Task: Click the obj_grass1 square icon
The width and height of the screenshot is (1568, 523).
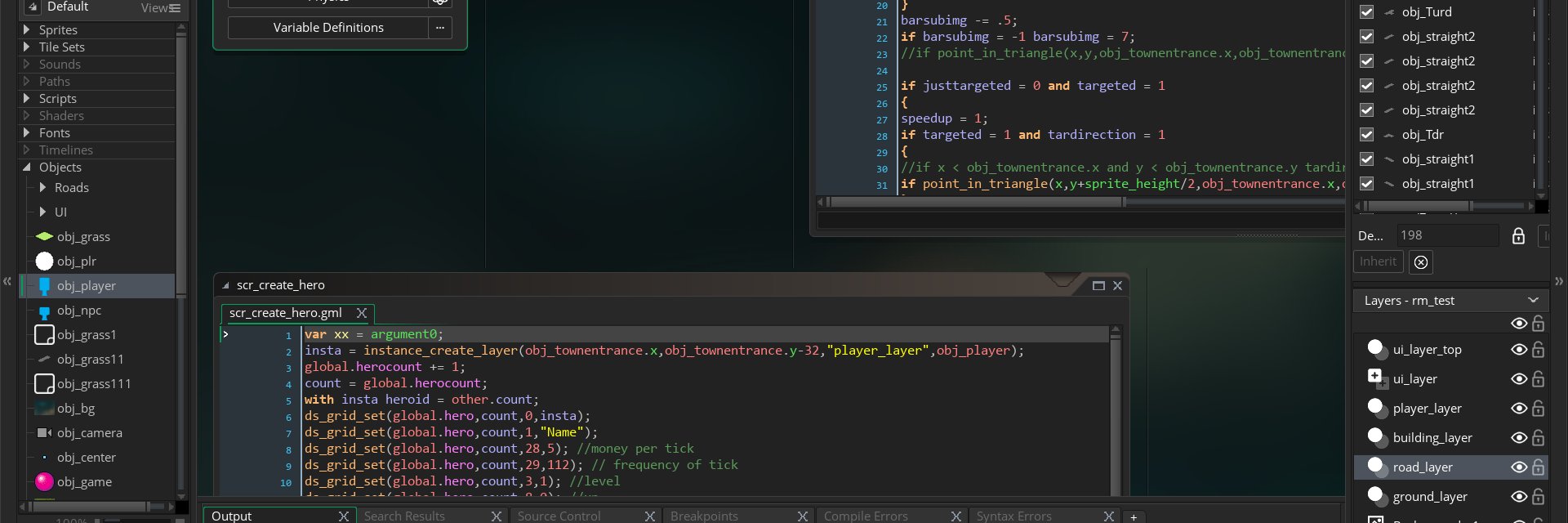Action: coord(44,334)
